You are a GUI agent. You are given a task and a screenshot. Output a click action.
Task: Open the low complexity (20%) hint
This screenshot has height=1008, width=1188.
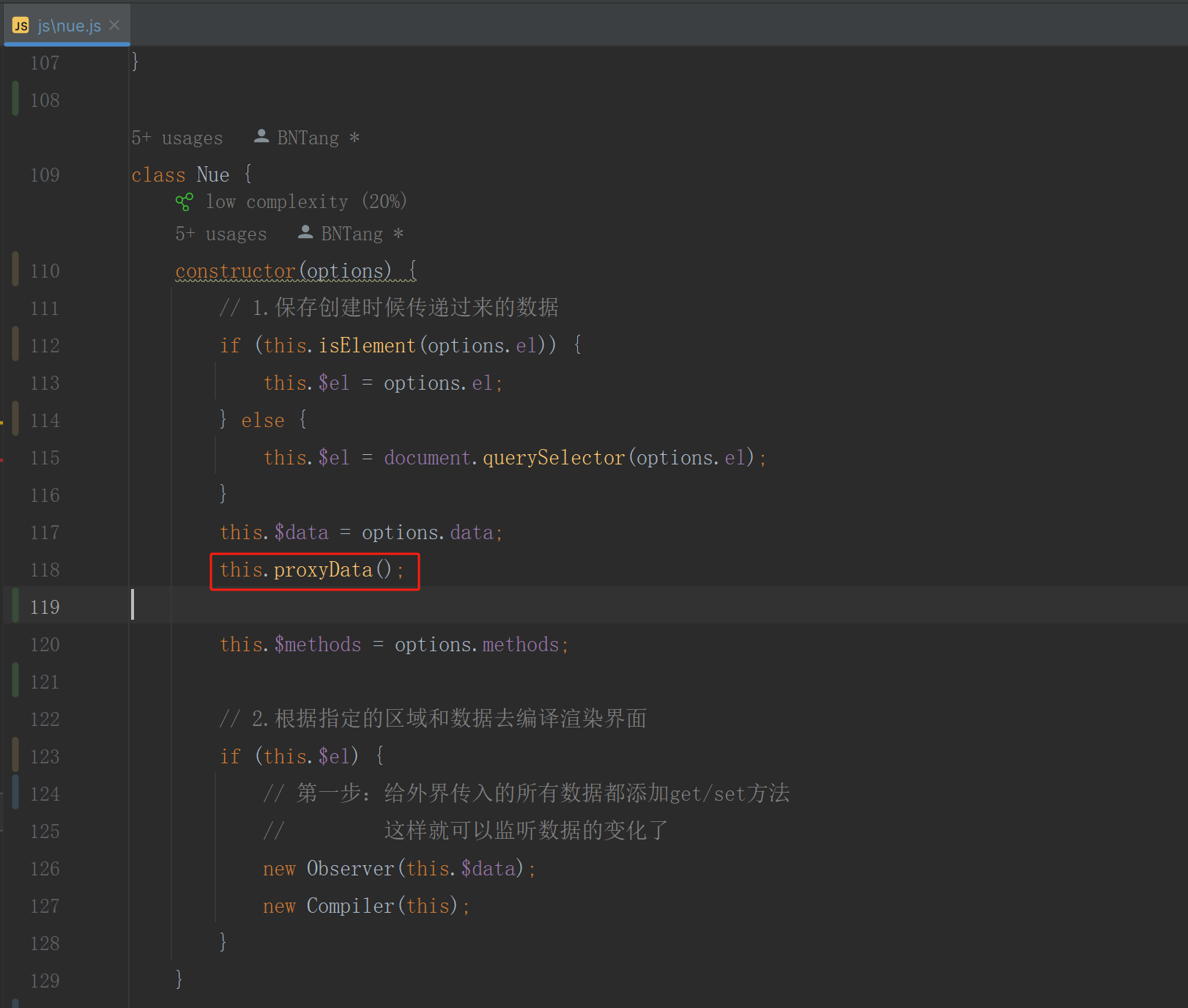tap(305, 201)
